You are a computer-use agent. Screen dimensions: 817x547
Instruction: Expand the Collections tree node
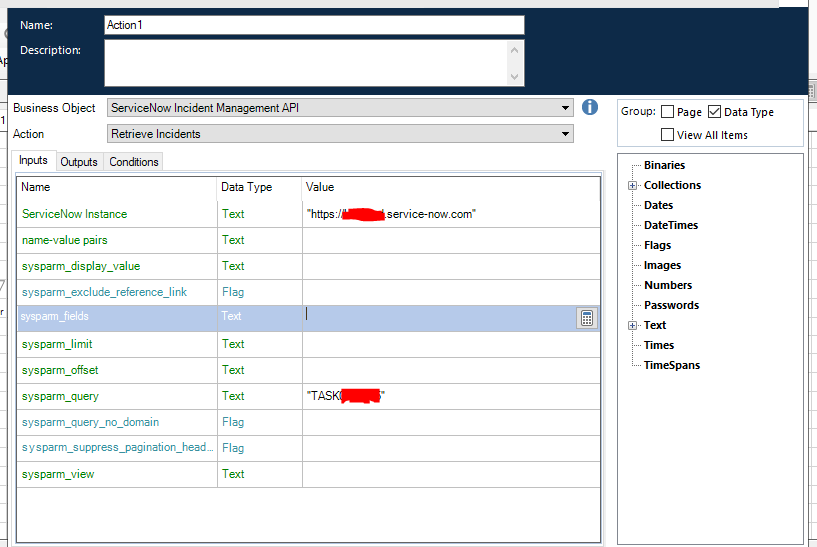(632, 185)
